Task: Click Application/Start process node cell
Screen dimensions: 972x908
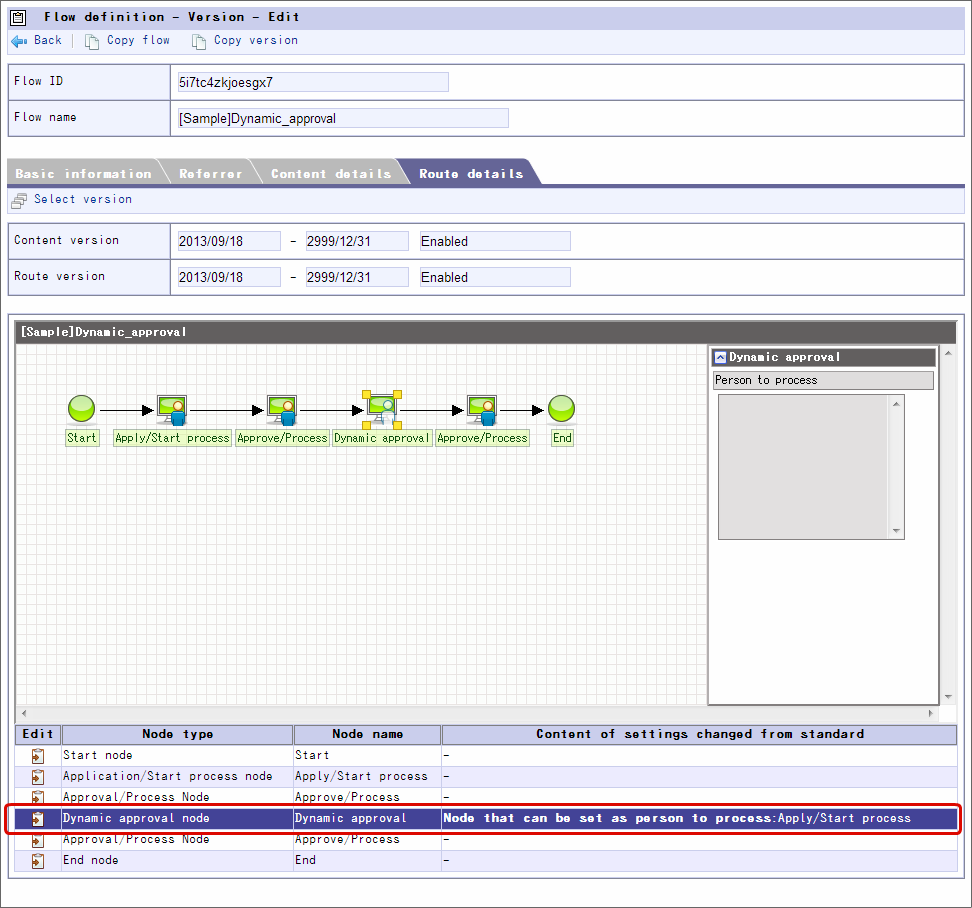Action: [x=177, y=777]
